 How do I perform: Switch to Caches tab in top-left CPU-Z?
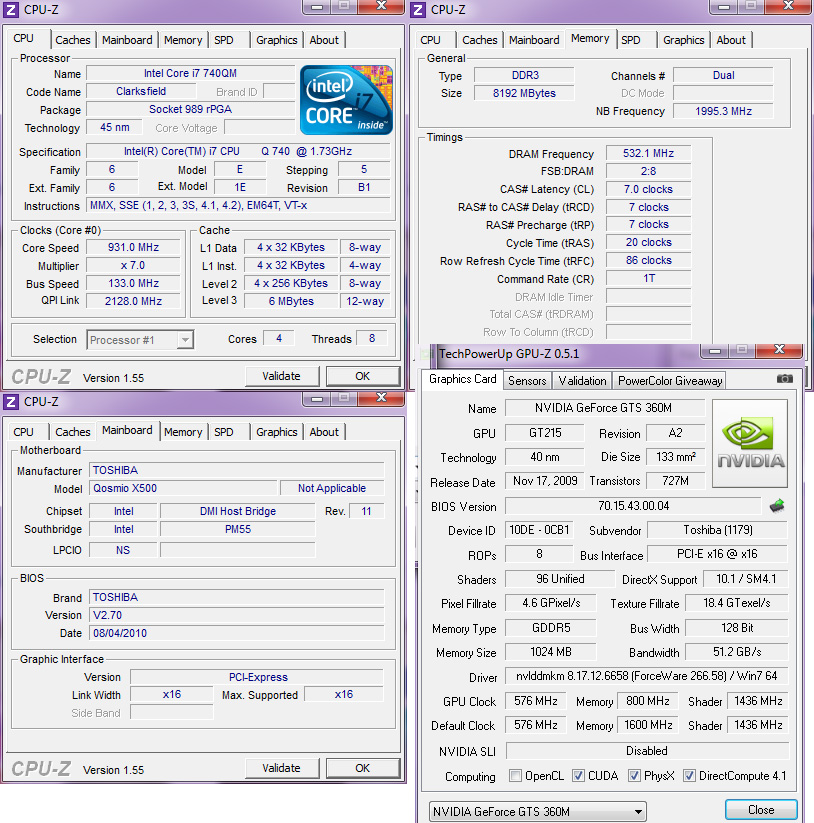pyautogui.click(x=72, y=40)
